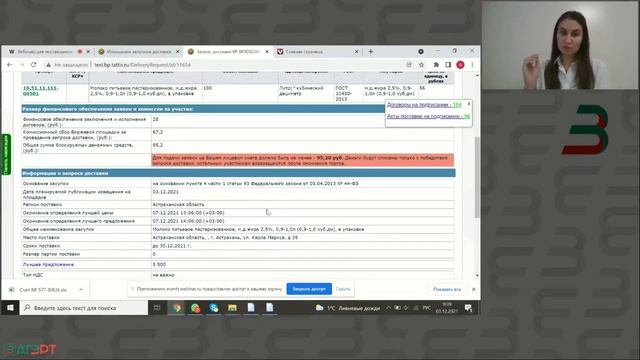Screen dimensions: 640x360
Task: Close the downloads bar
Action: click(473, 289)
